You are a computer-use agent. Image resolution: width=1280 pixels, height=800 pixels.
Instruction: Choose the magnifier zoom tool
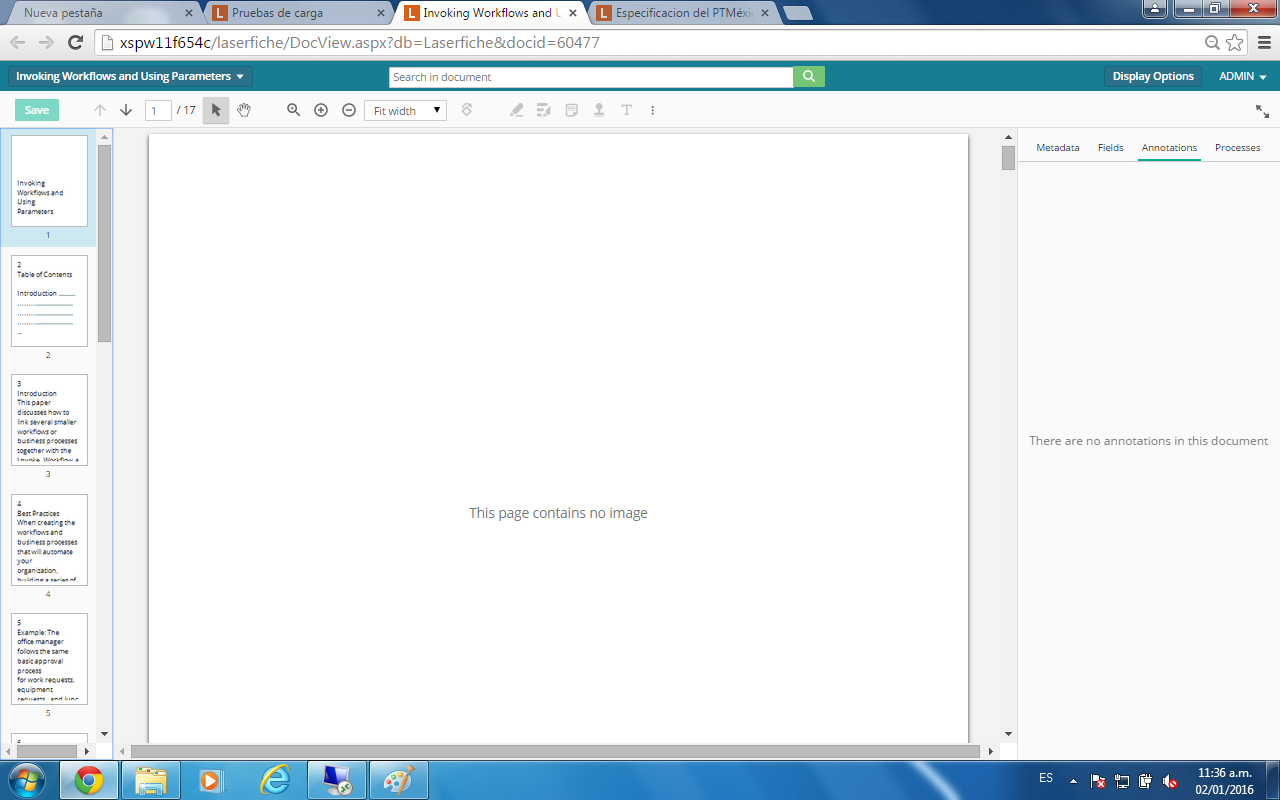click(x=293, y=110)
